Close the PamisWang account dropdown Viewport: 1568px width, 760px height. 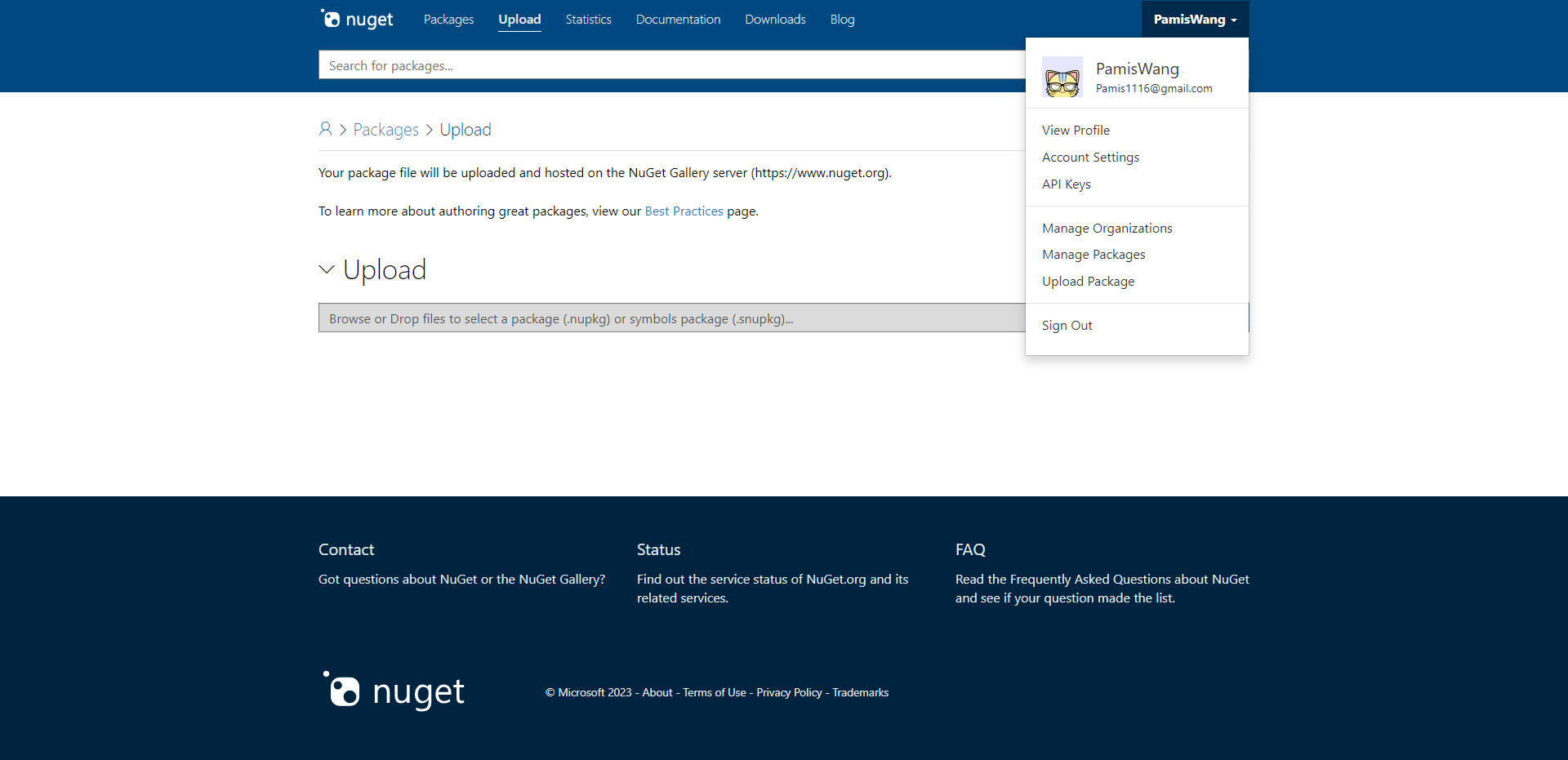(1195, 19)
